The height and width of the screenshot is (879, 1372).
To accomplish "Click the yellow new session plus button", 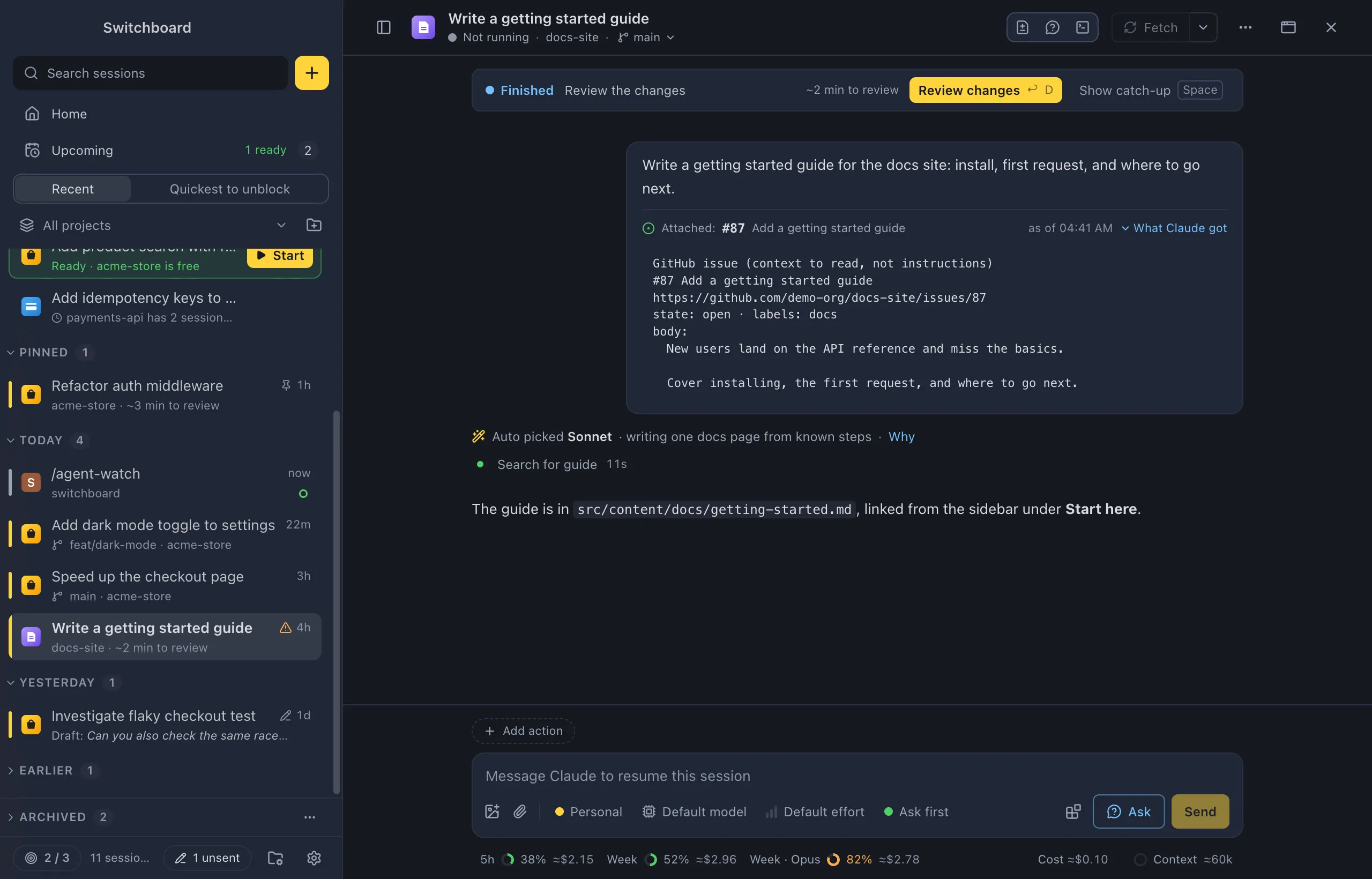I will tap(311, 73).
